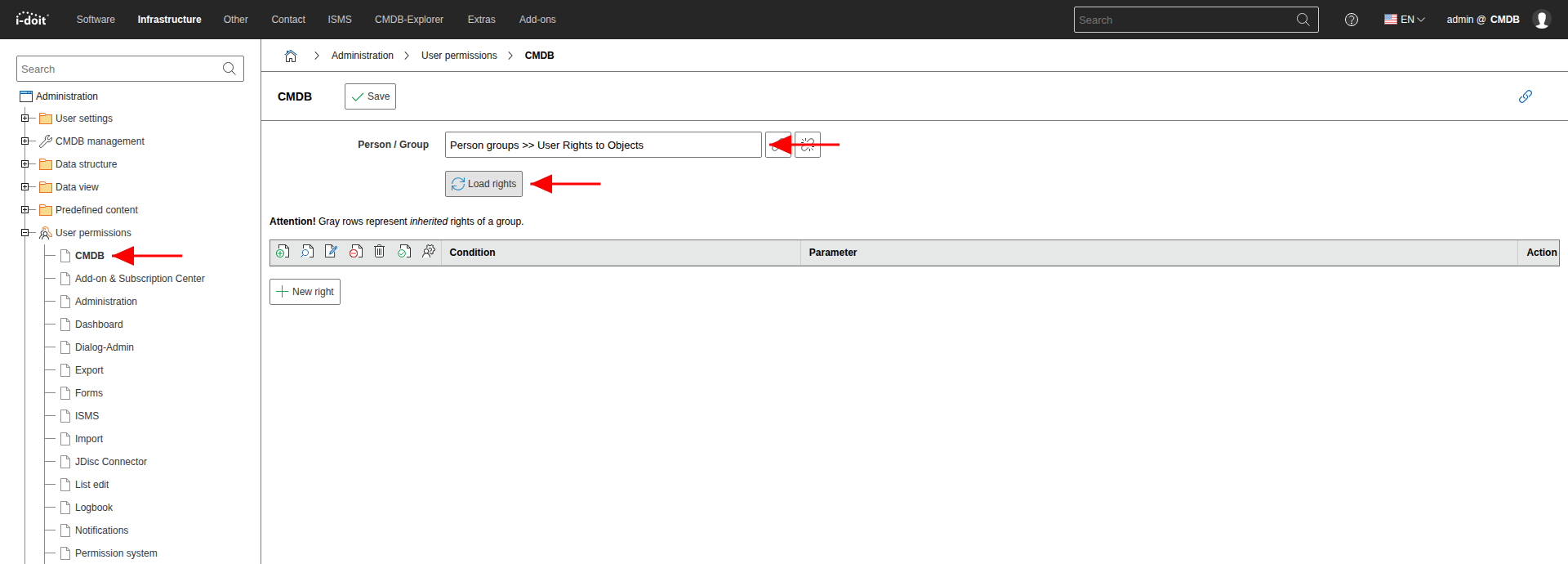Select JDisc Connector tree item

tap(111, 462)
